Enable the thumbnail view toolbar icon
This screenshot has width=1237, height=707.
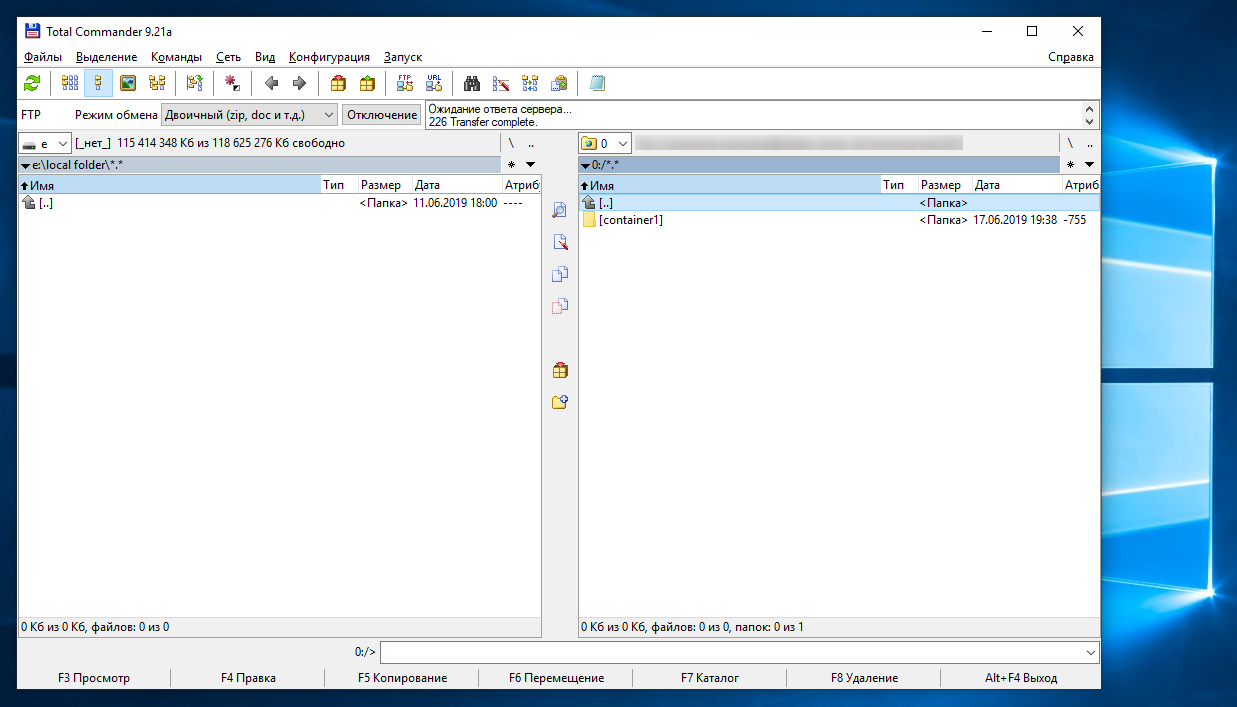[x=128, y=83]
